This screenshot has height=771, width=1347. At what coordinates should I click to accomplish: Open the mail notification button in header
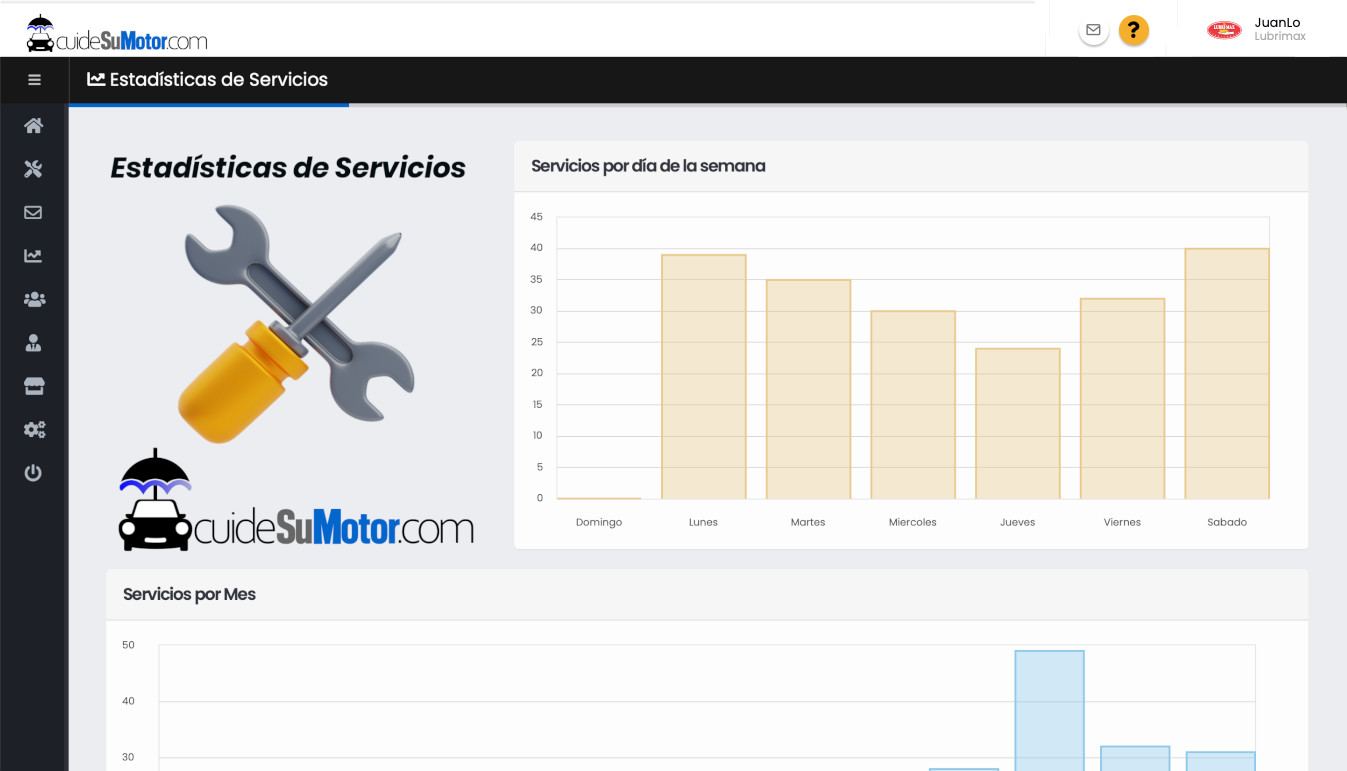1093,30
